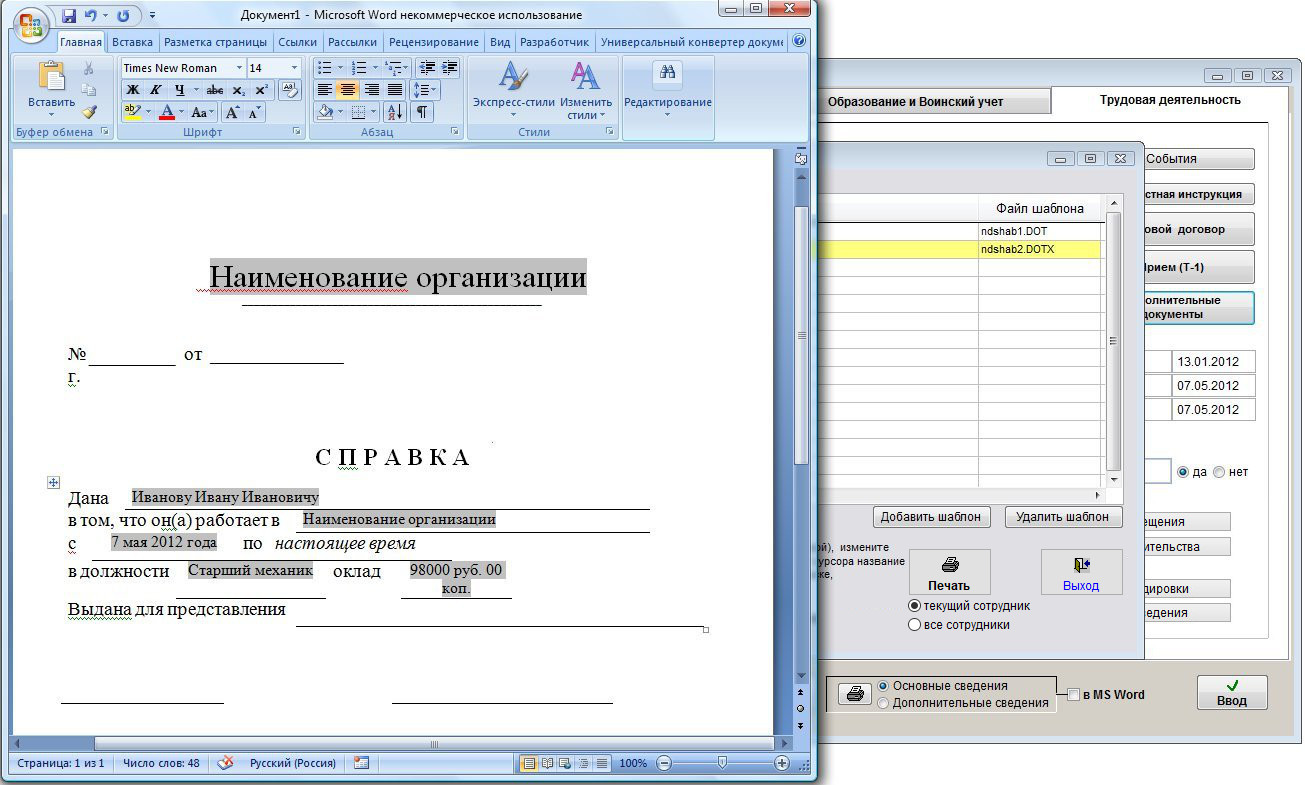Increase paragraph indent
Image resolution: width=1305 pixels, height=785 pixels.
point(449,68)
